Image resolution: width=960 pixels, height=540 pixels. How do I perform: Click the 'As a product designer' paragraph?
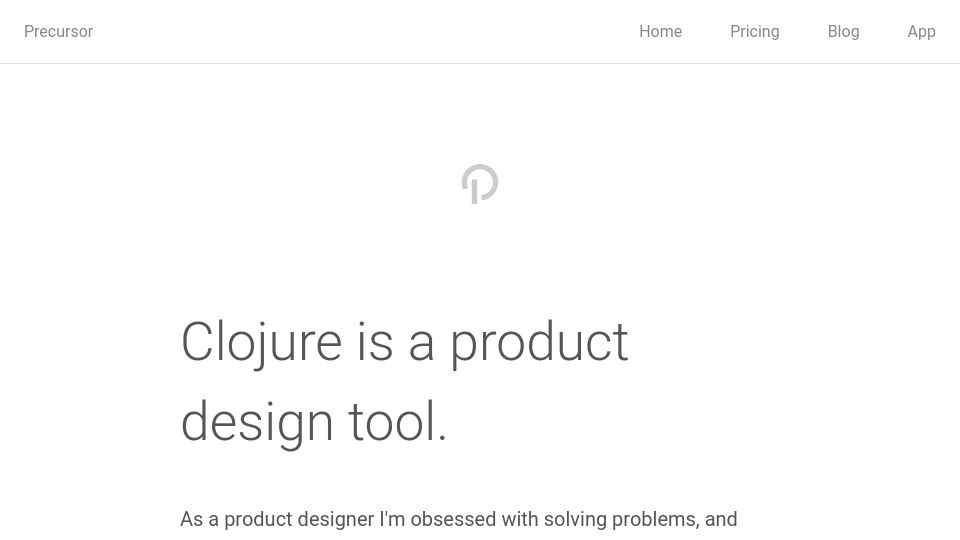tap(459, 519)
